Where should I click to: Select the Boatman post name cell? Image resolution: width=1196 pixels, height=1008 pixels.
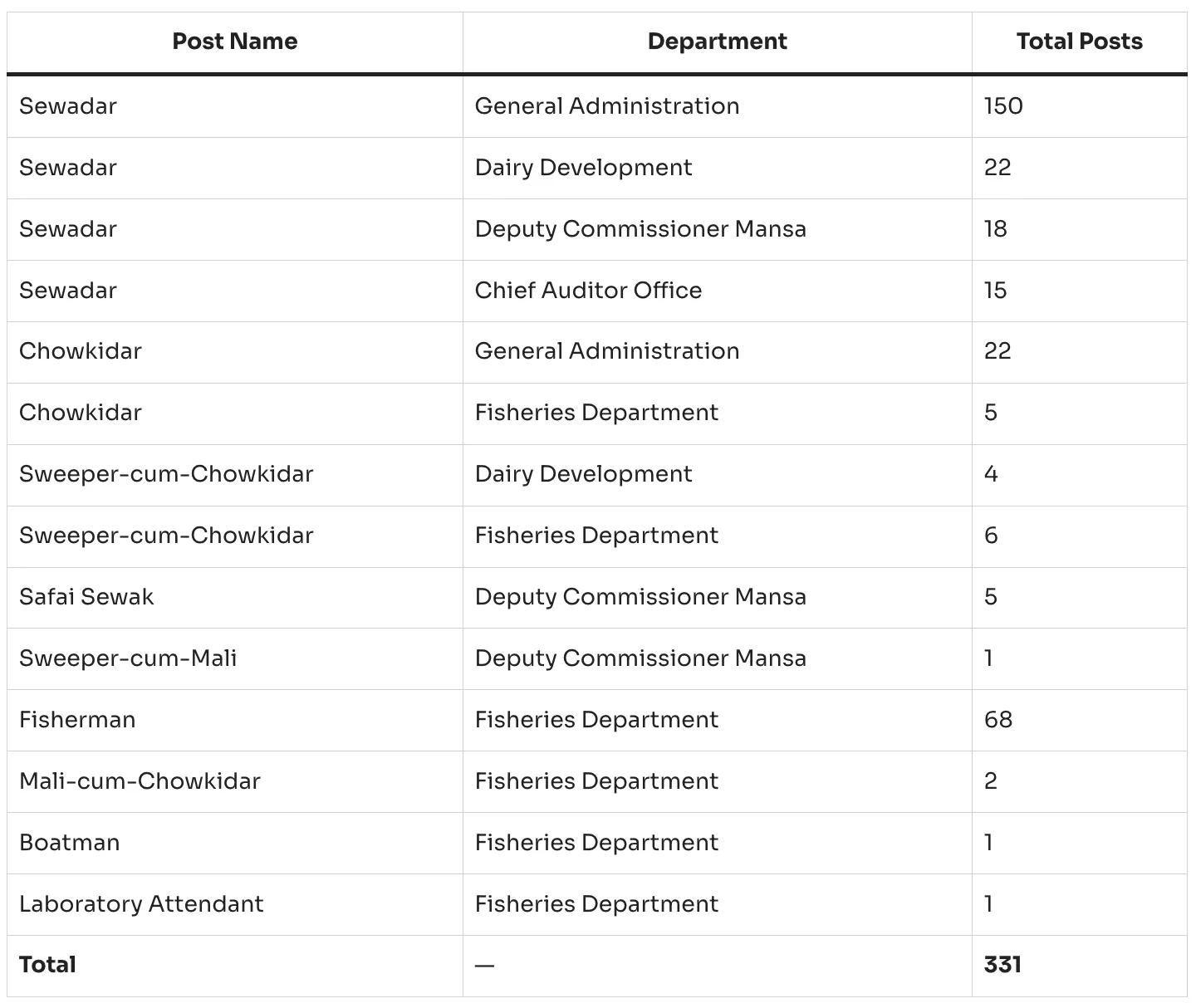click(x=70, y=843)
